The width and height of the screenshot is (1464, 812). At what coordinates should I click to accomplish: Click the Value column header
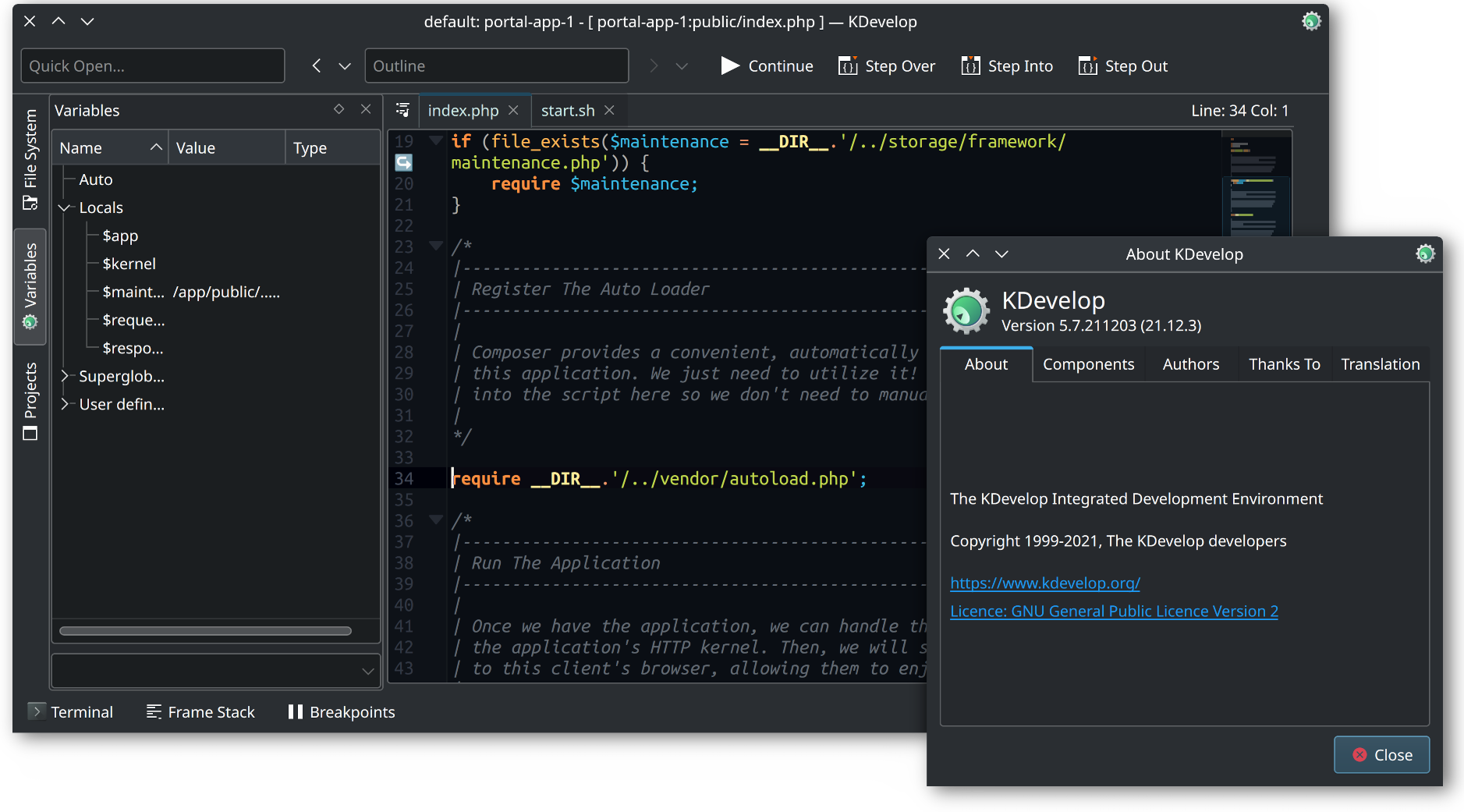(x=227, y=147)
